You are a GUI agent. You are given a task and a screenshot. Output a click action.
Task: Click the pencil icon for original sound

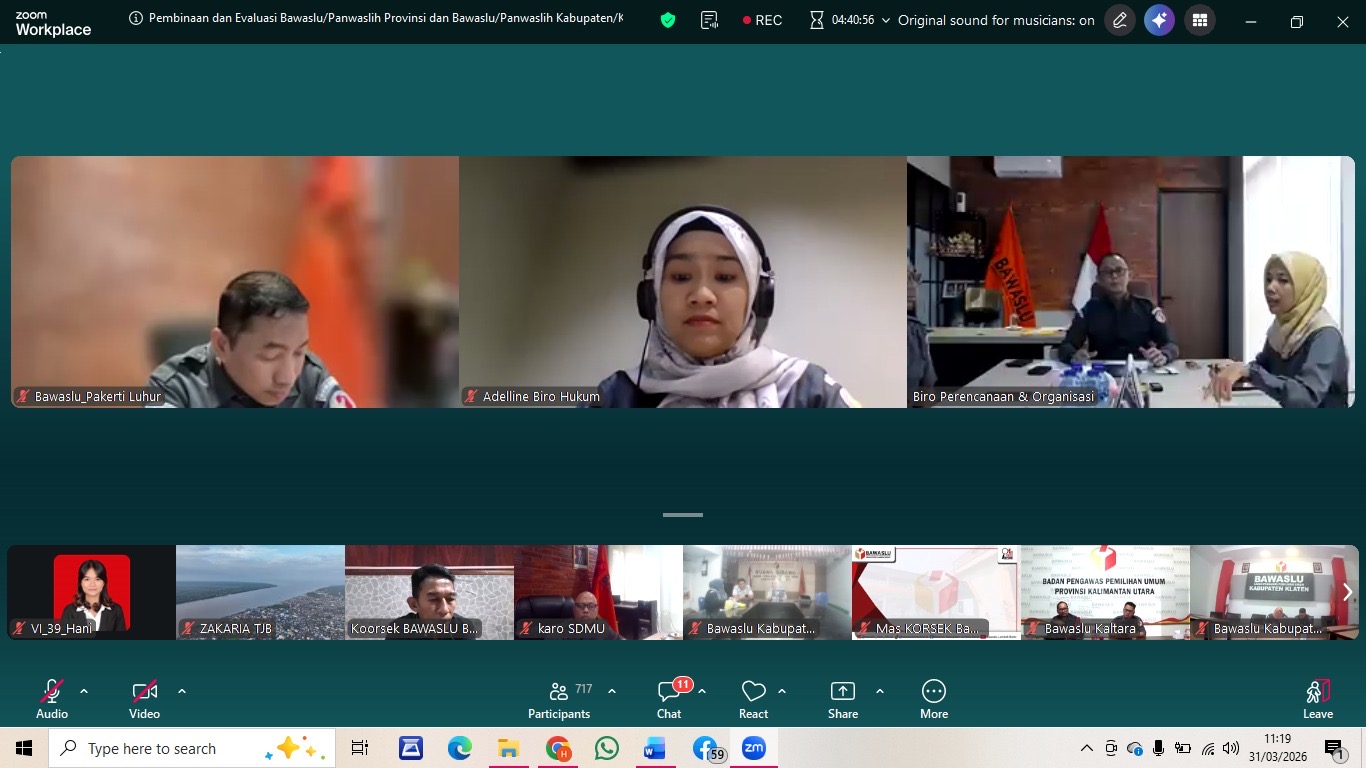coord(1120,20)
